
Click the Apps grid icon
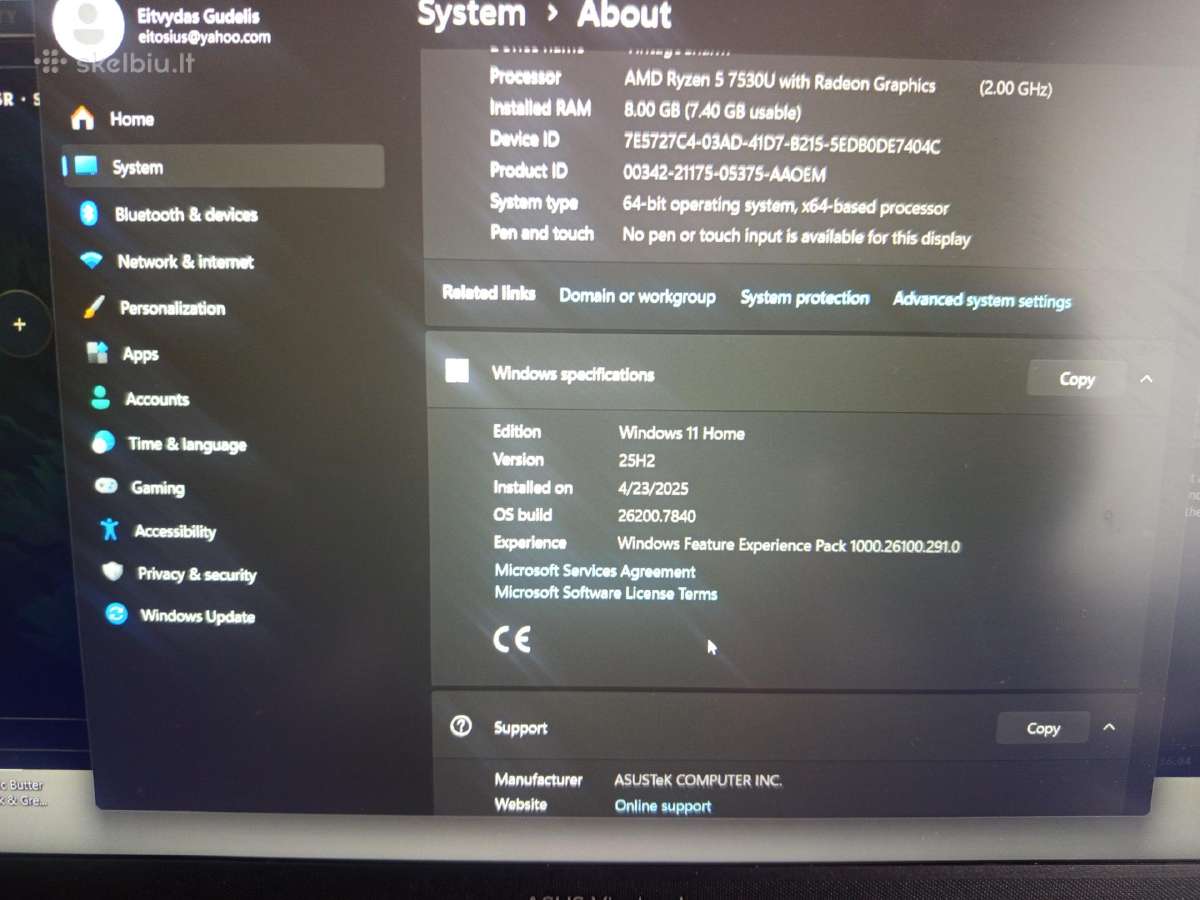click(x=98, y=352)
